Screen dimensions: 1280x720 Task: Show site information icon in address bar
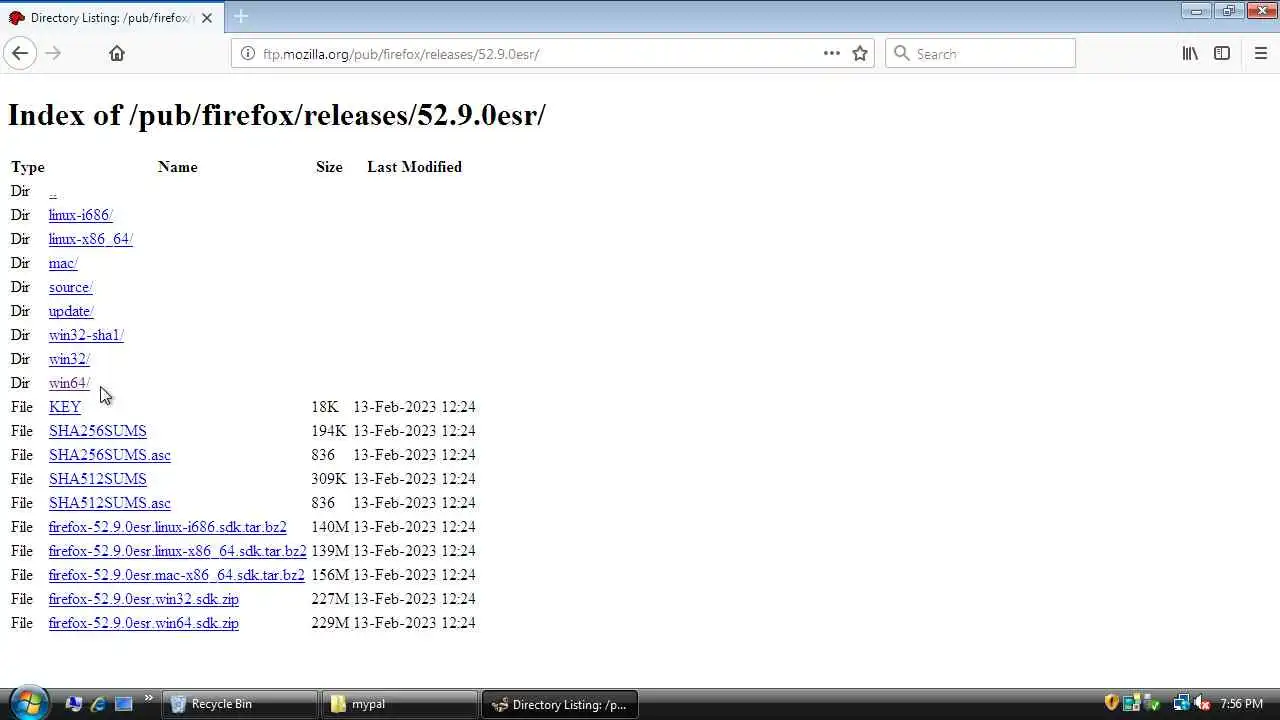pyautogui.click(x=248, y=54)
